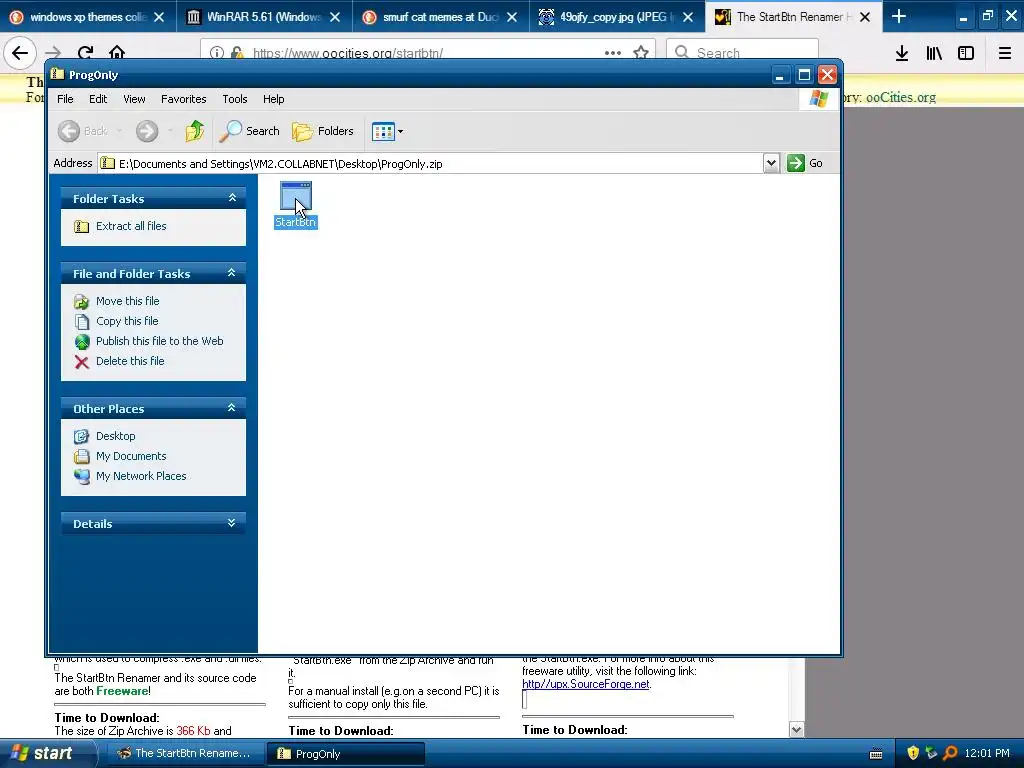Image resolution: width=1024 pixels, height=768 pixels.
Task: Click the Forward arrow button
Action: point(147,131)
